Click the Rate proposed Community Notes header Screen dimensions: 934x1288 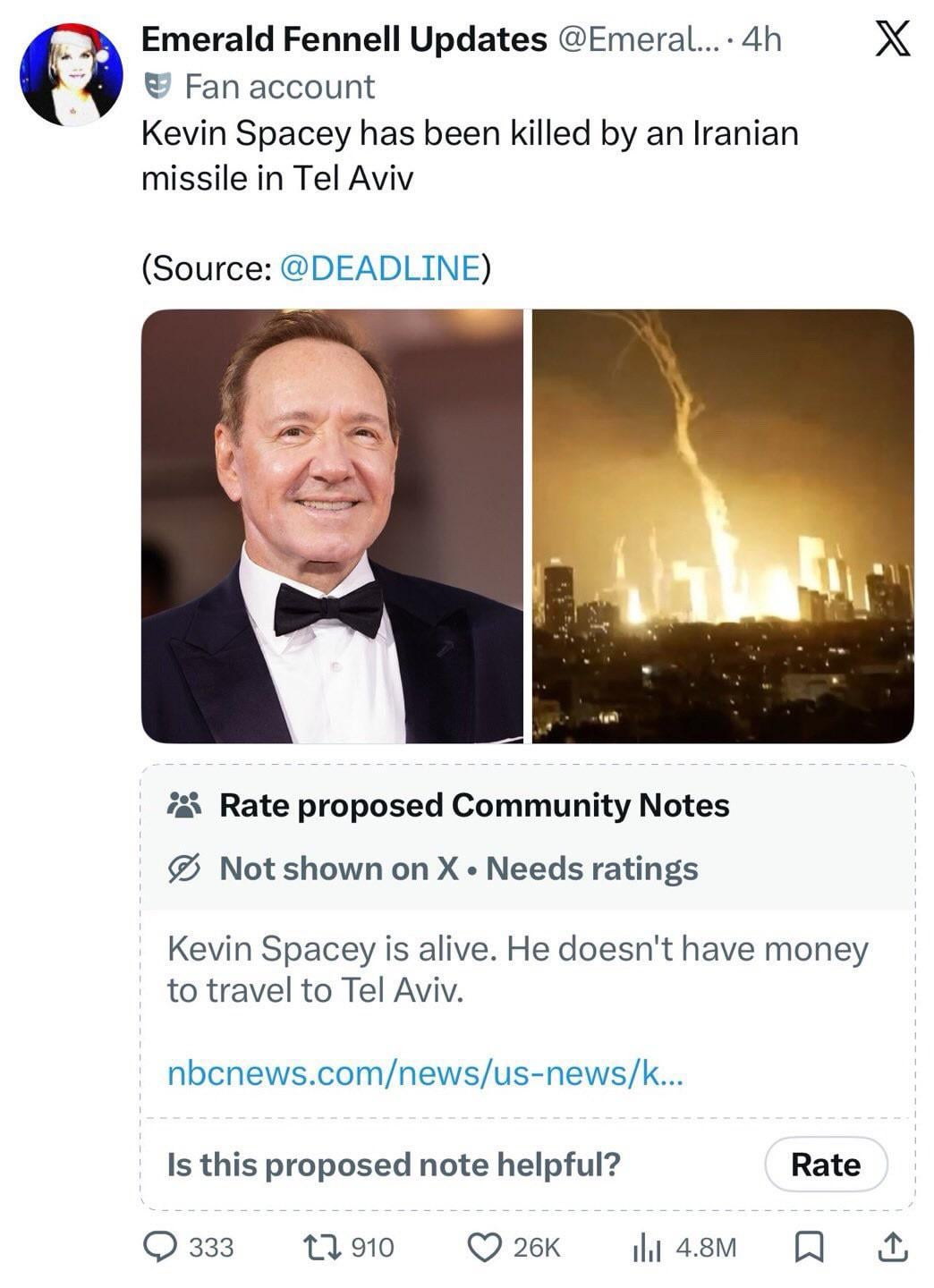[474, 806]
